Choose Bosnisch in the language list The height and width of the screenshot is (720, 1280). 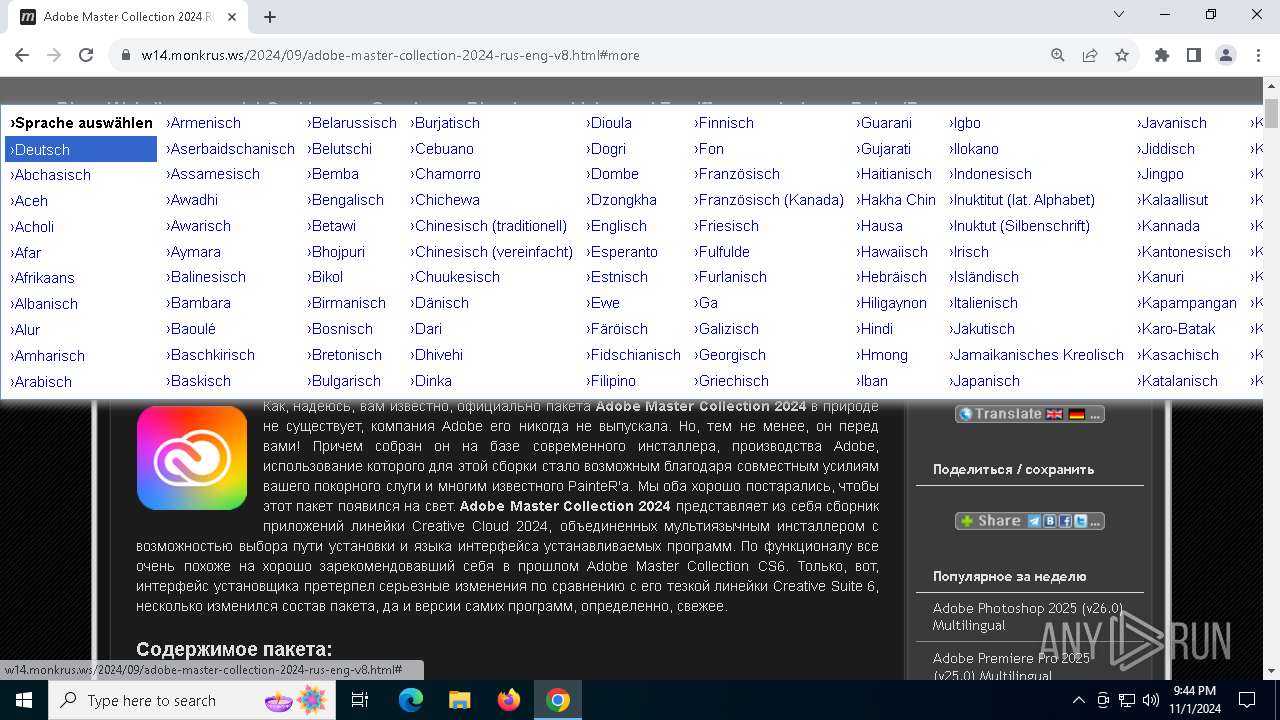[340, 329]
